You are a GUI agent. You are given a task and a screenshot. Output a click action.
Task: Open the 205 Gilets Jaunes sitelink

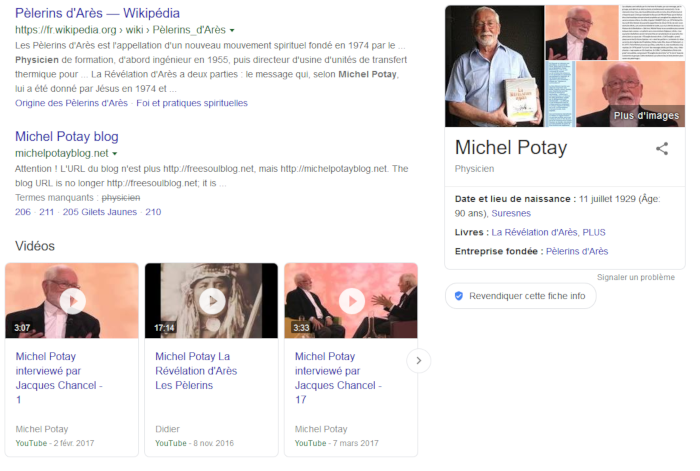point(100,212)
